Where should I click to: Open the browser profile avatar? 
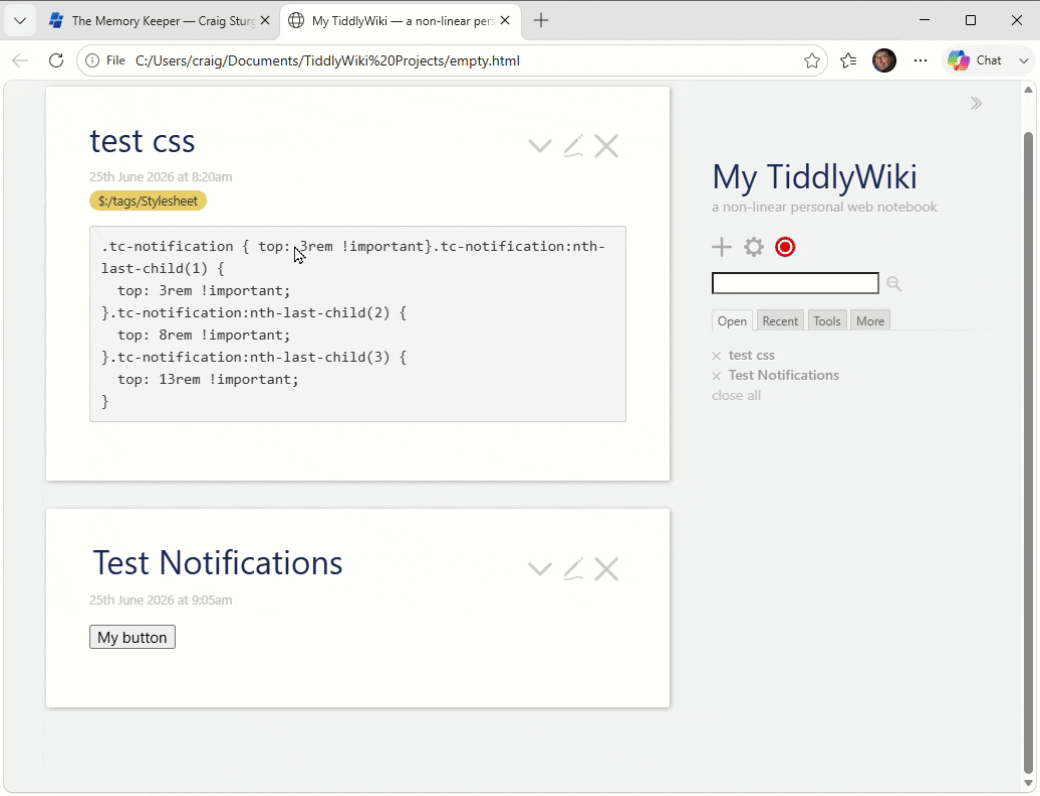pyautogui.click(x=884, y=61)
